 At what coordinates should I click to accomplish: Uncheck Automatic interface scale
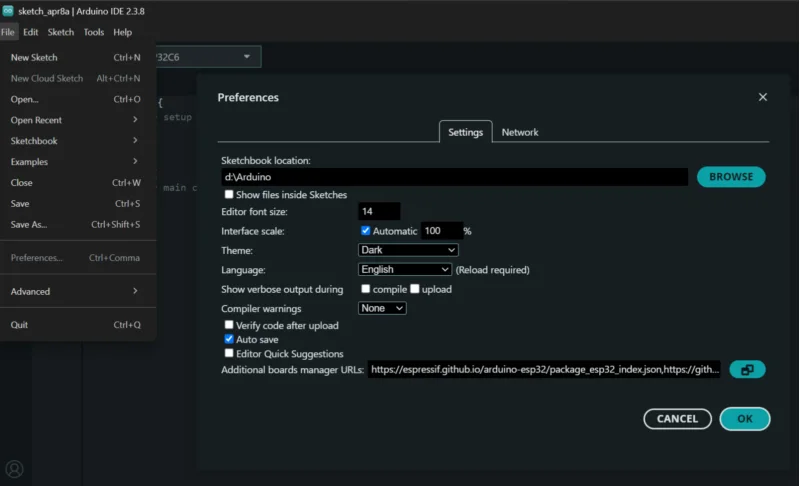pos(365,231)
